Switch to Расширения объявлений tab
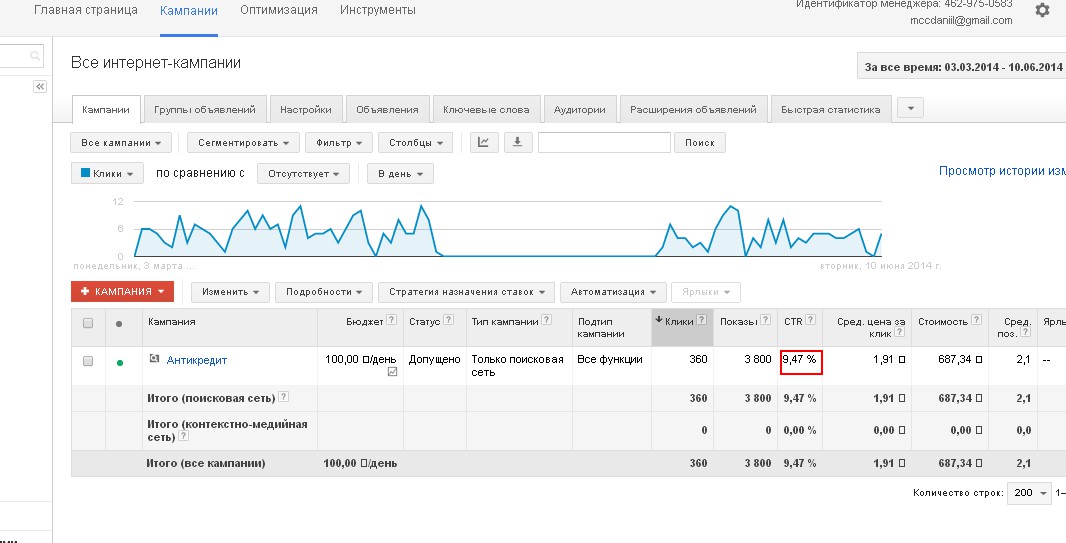 click(693, 109)
